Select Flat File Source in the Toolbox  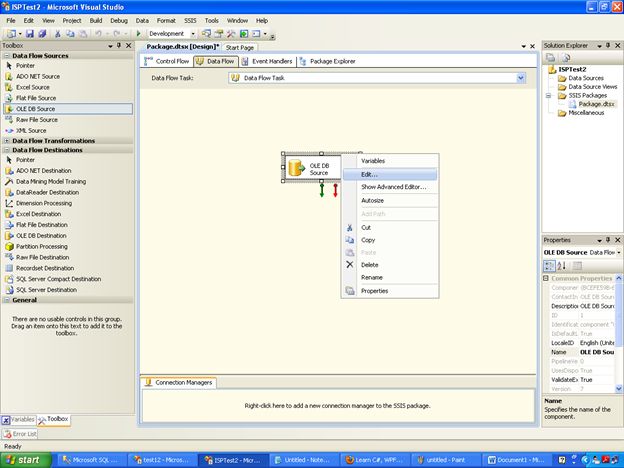[x=36, y=98]
